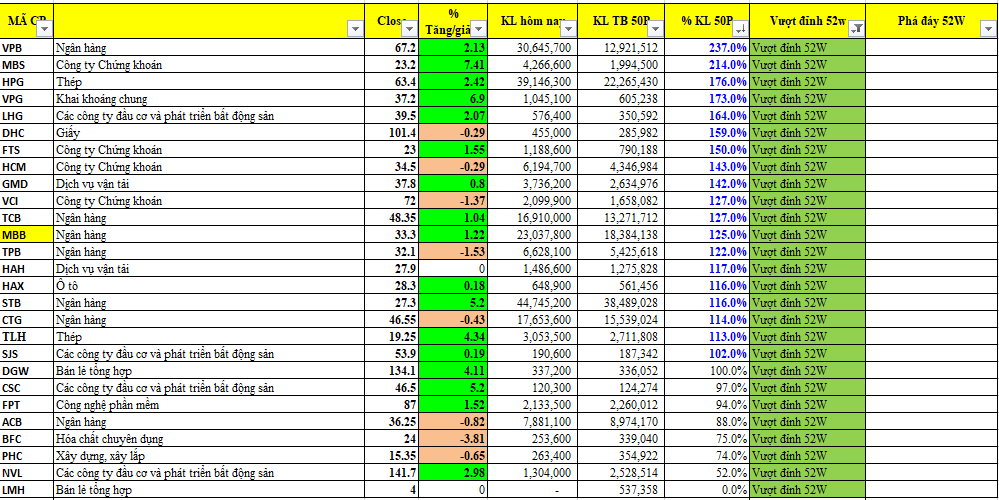Click the green 7.41 change cell for MBS
The width and height of the screenshot is (999, 500).
click(x=455, y=64)
